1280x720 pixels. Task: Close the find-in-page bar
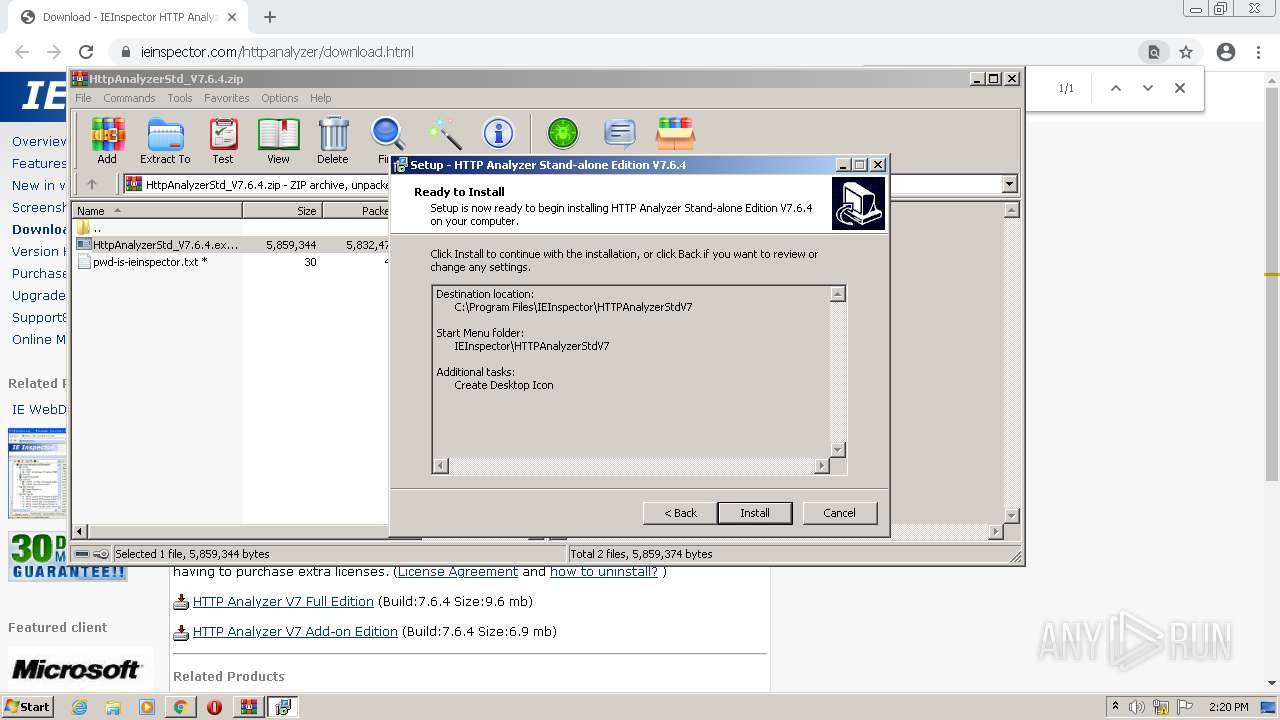tap(1180, 88)
